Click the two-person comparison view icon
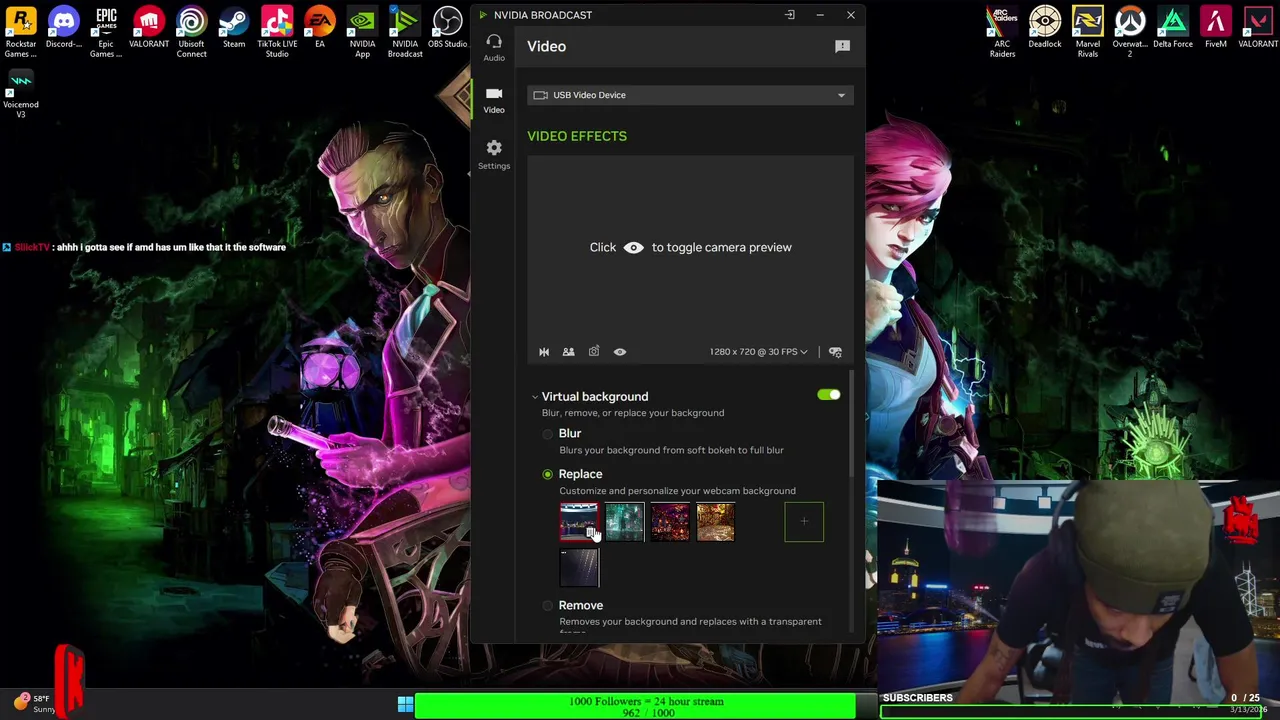The height and width of the screenshot is (720, 1280). pyautogui.click(x=568, y=352)
